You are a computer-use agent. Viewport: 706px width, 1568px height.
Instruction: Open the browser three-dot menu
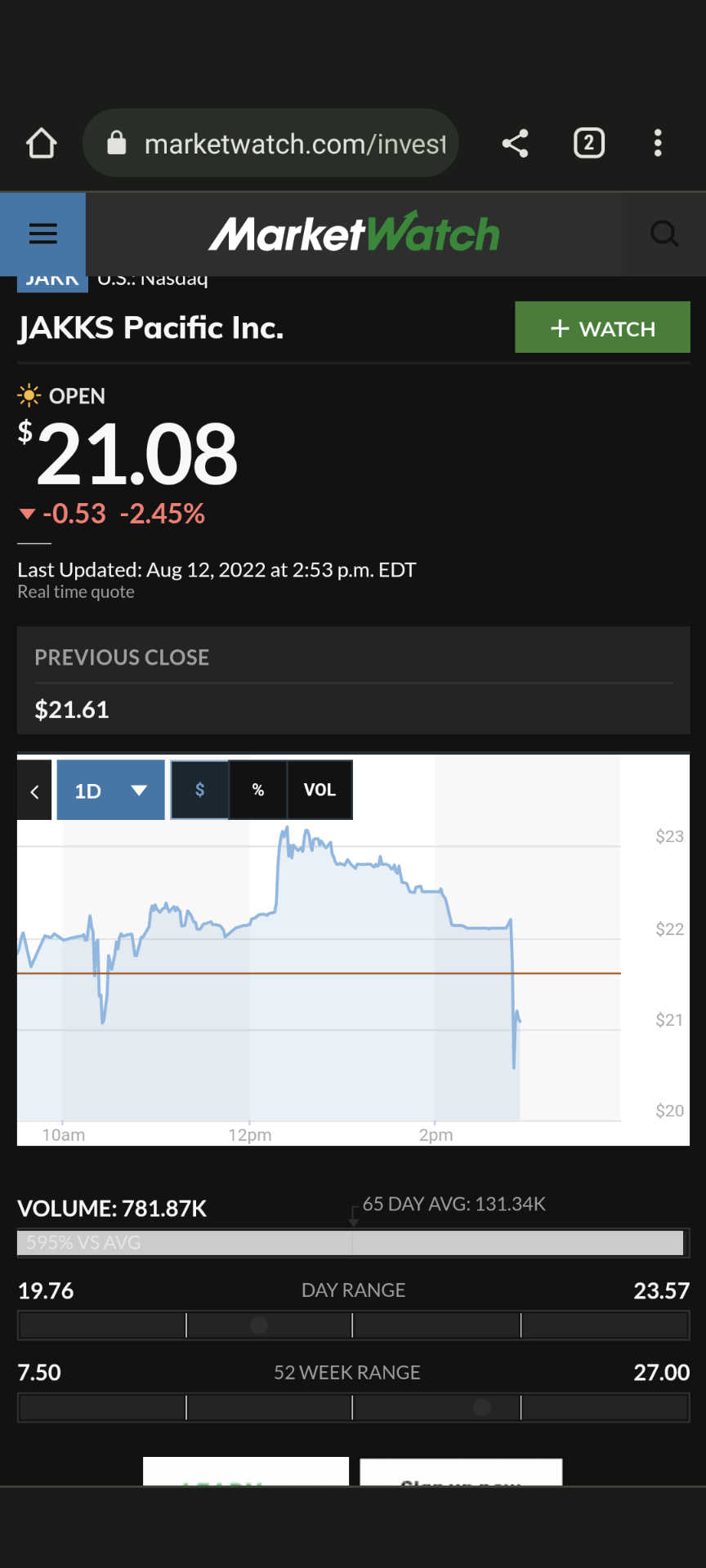(658, 144)
